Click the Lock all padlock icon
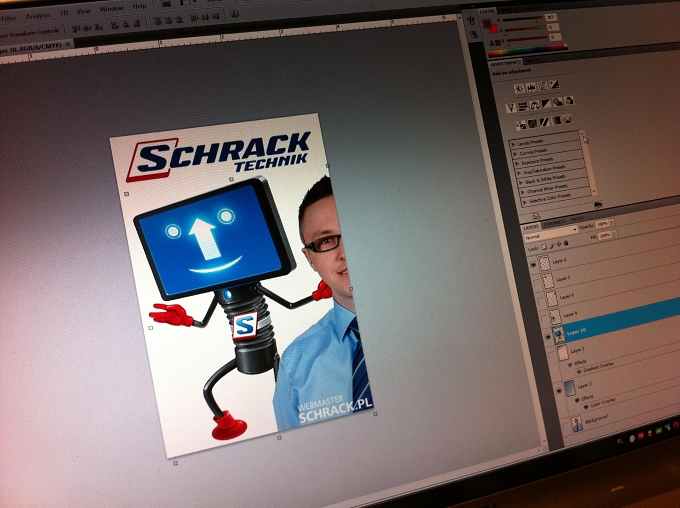 (566, 243)
